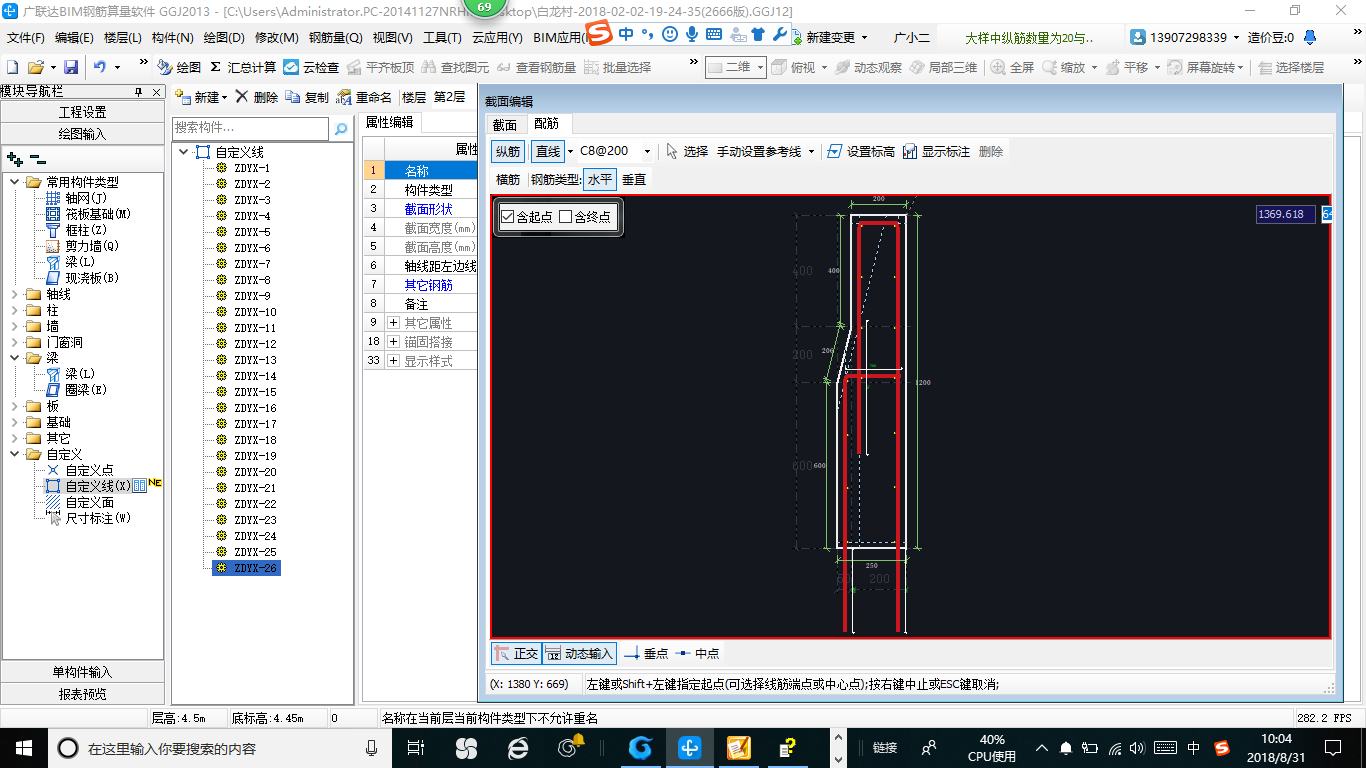Viewport: 1366px width, 768px height.
Task: Click the expand-all plus icon in navigator
Action: click(x=14, y=158)
